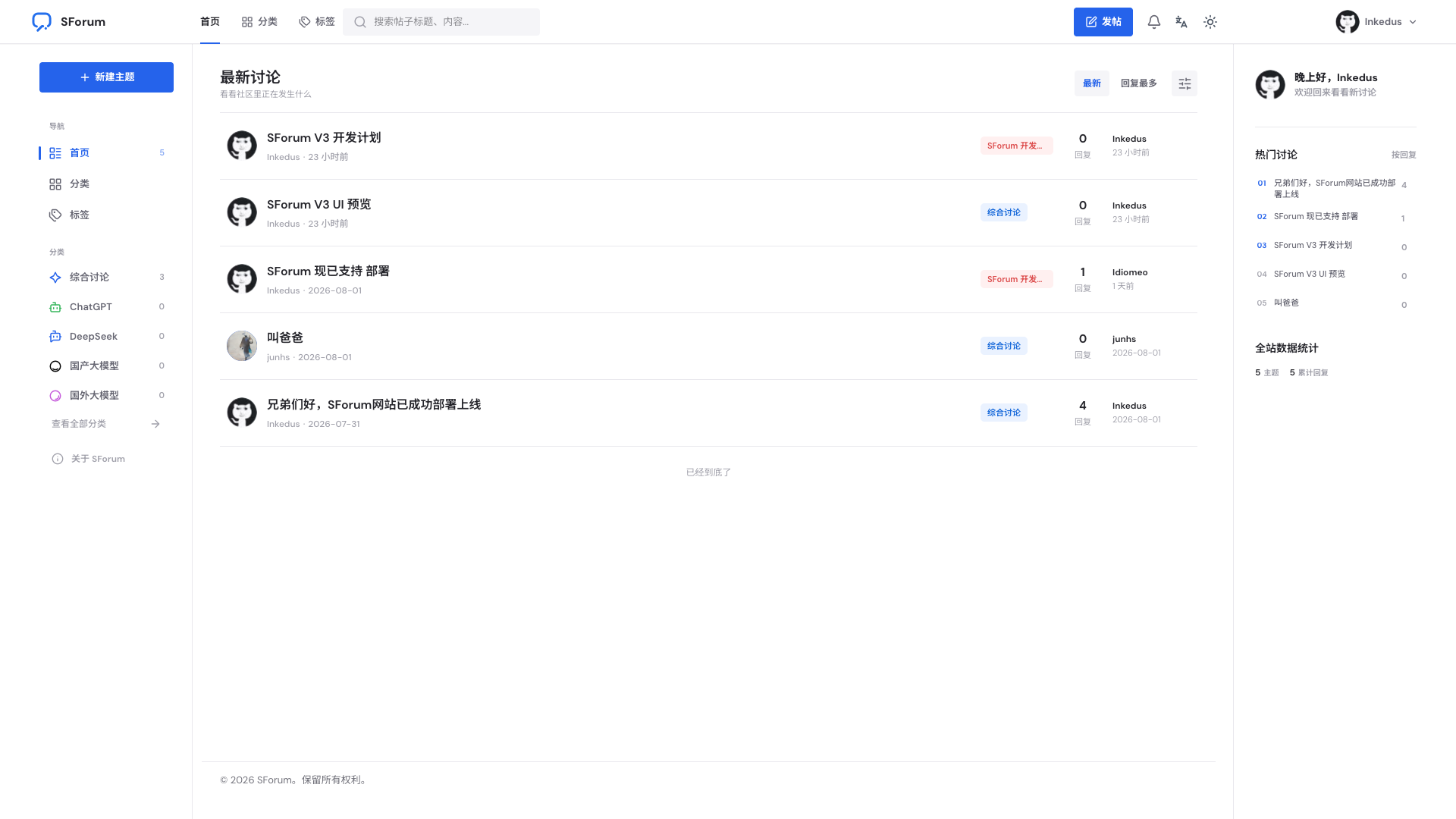The image size is (1456, 819).
Task: Toggle the 按回复 hot discussion sort
Action: 1404,155
